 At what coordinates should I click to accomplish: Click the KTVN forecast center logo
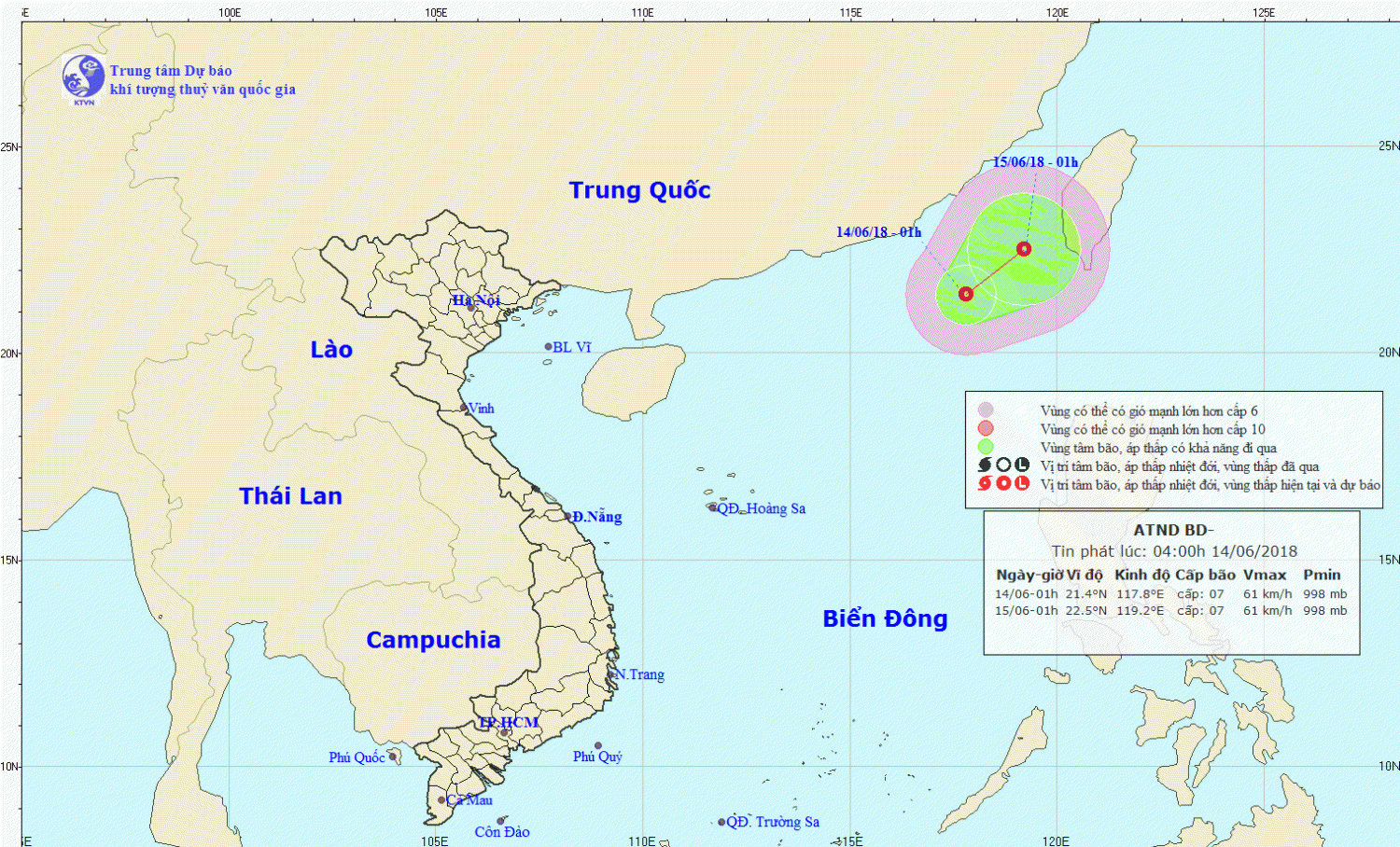coord(83,78)
